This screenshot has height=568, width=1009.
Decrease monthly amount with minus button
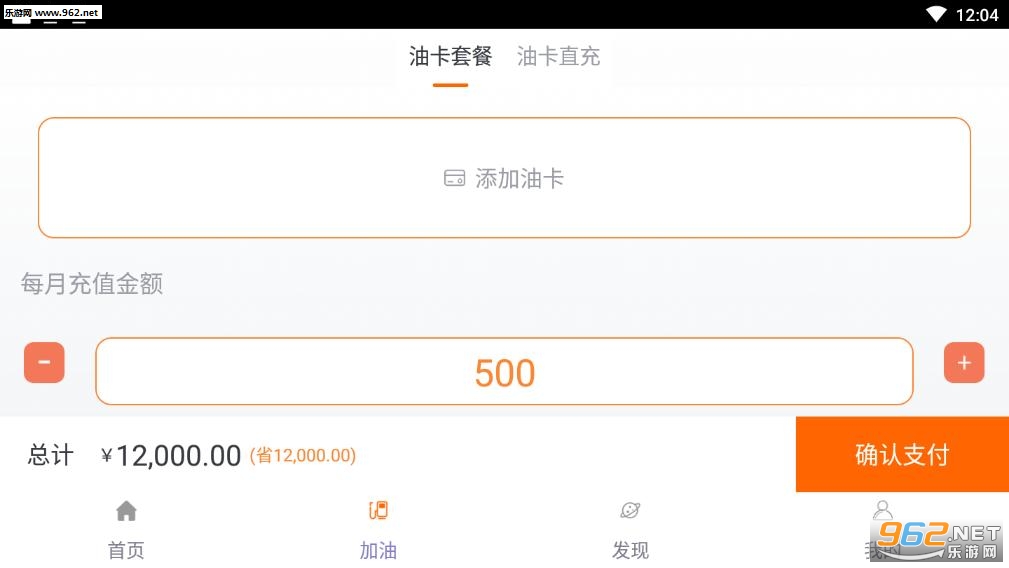point(44,363)
